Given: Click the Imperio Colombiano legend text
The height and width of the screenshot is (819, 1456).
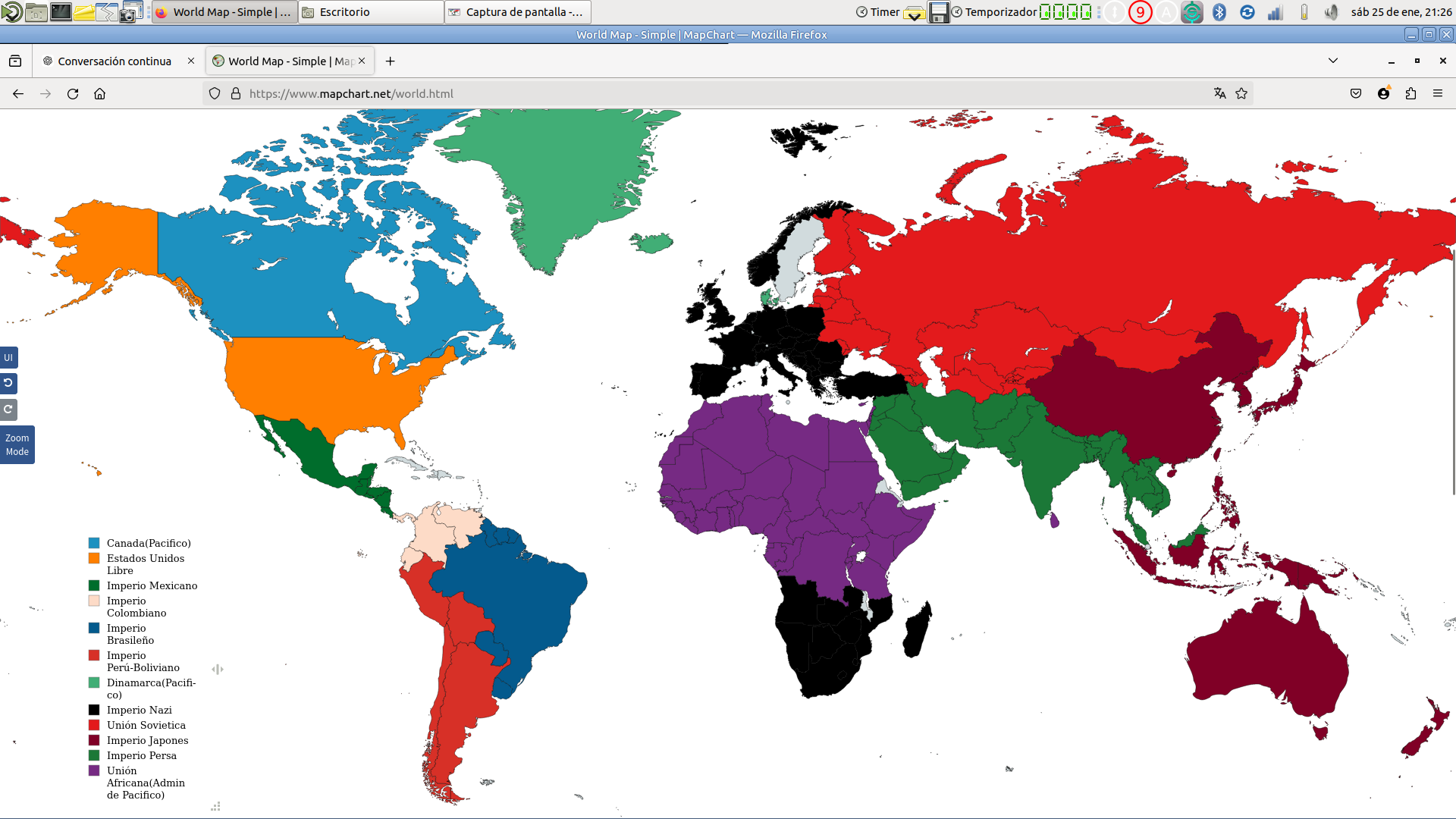Looking at the screenshot, I should (136, 607).
